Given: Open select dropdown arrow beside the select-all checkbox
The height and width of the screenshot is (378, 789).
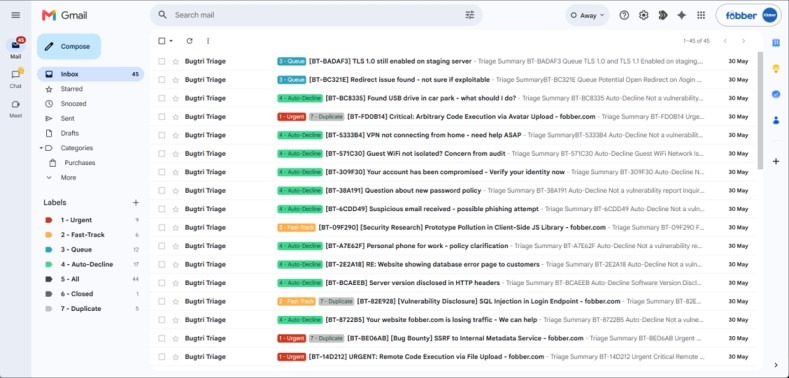Looking at the screenshot, I should coord(171,41).
